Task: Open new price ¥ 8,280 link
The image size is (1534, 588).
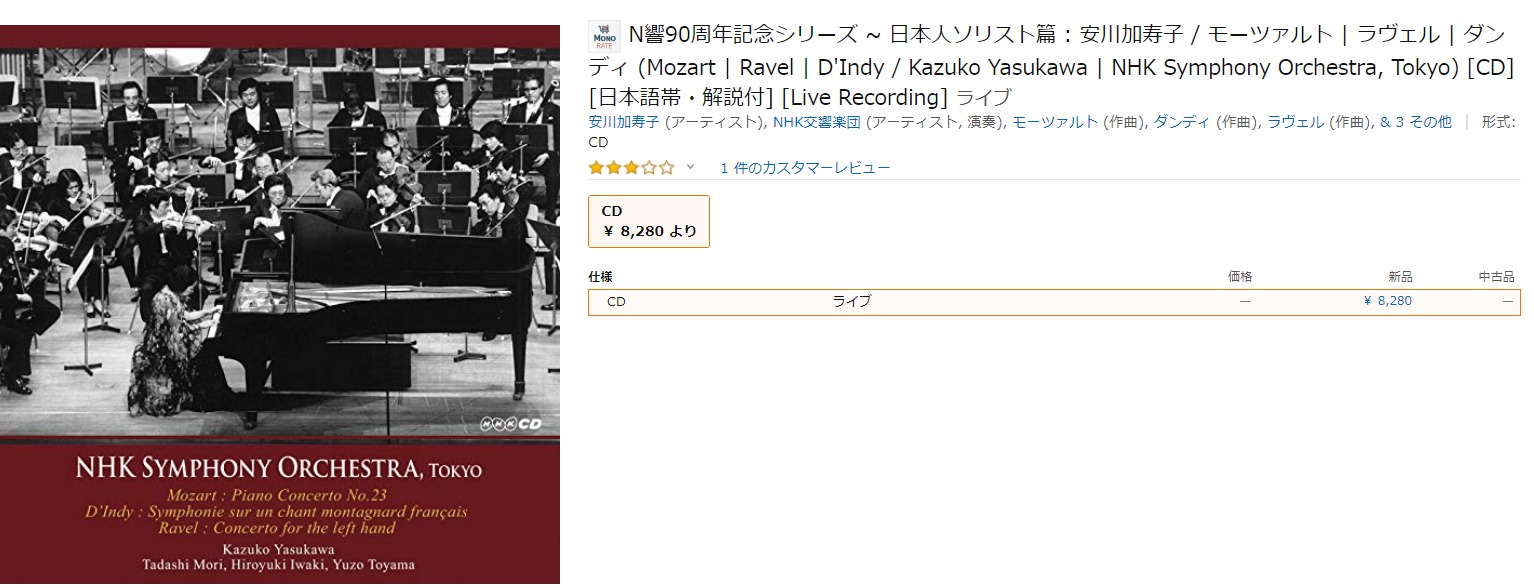Action: pos(1388,301)
